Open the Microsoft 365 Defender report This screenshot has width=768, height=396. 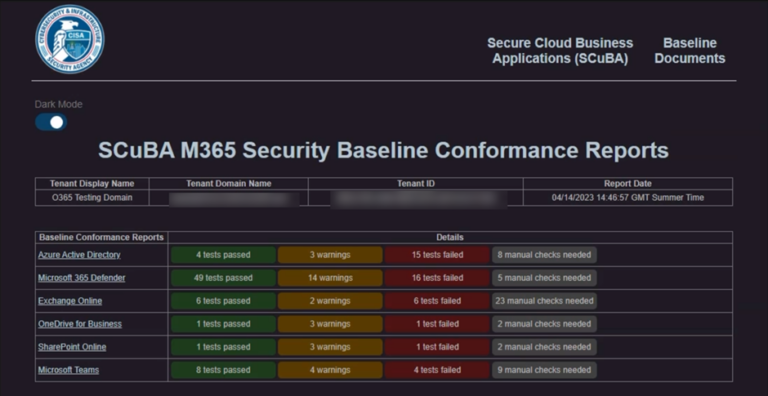coord(82,278)
